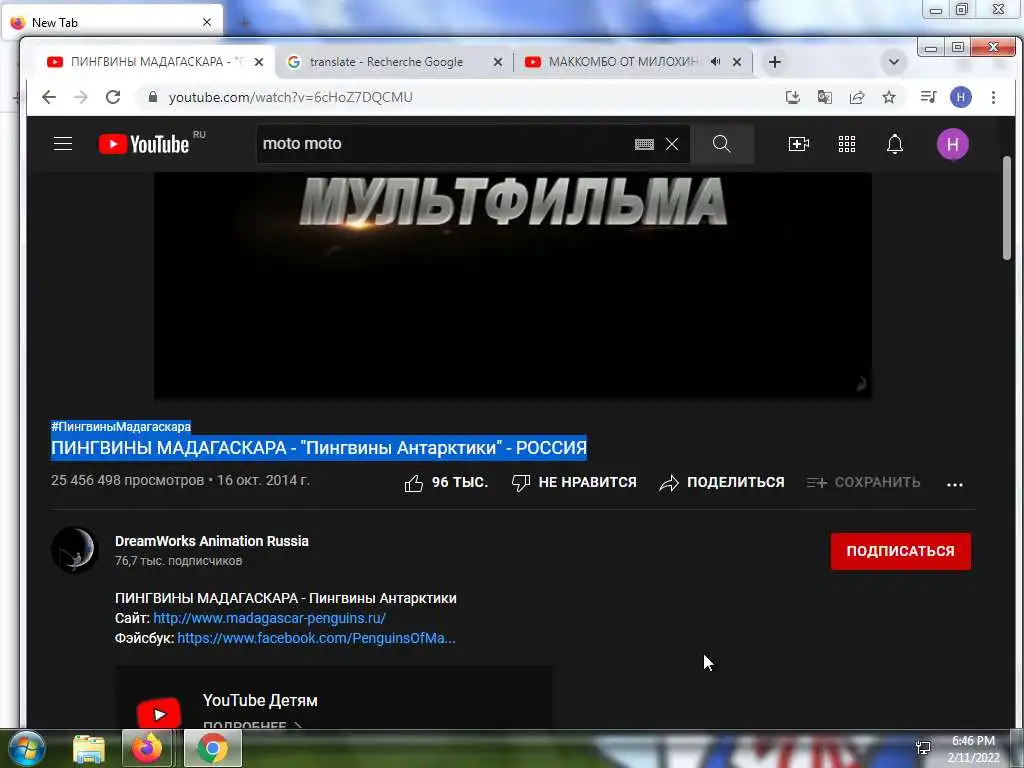This screenshot has width=1024, height=768.
Task: Share the video via ПОДЕЛИТЬСЯ
Action: (x=722, y=483)
